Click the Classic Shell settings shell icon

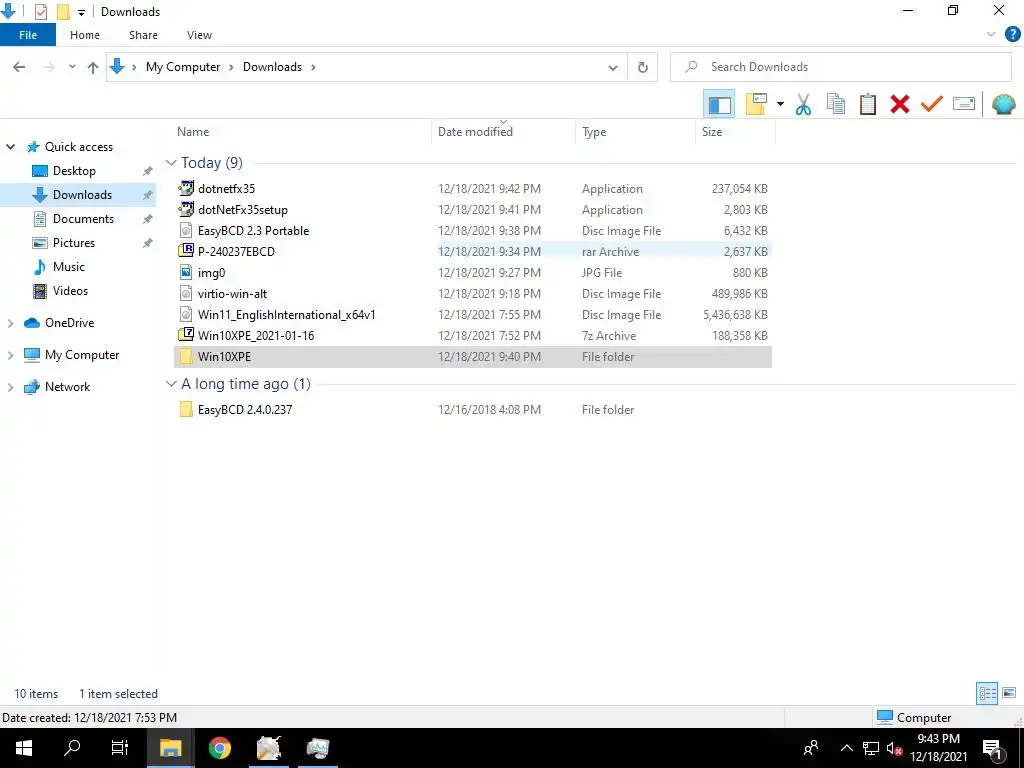pyautogui.click(x=1003, y=104)
